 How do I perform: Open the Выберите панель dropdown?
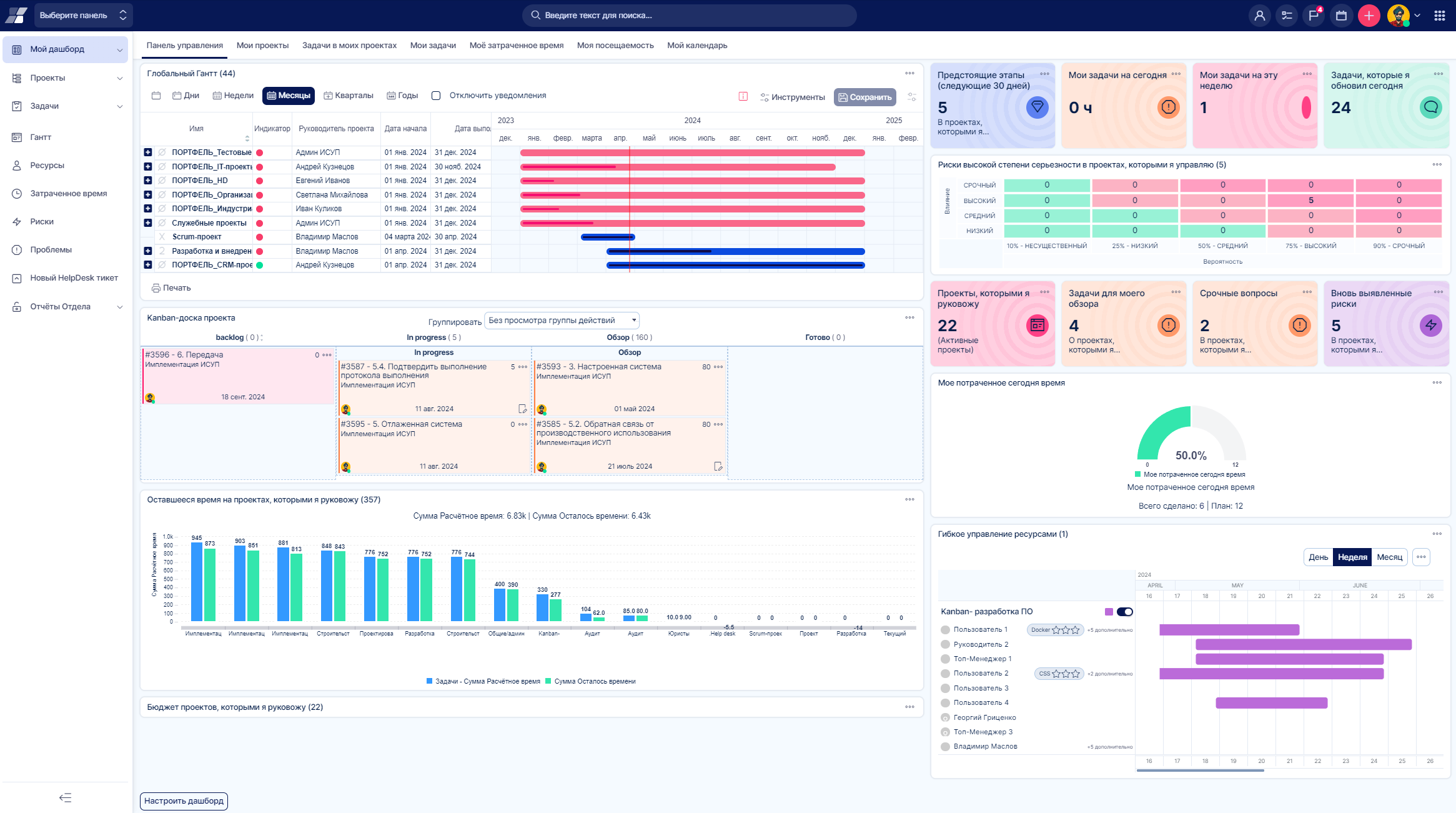[82, 16]
